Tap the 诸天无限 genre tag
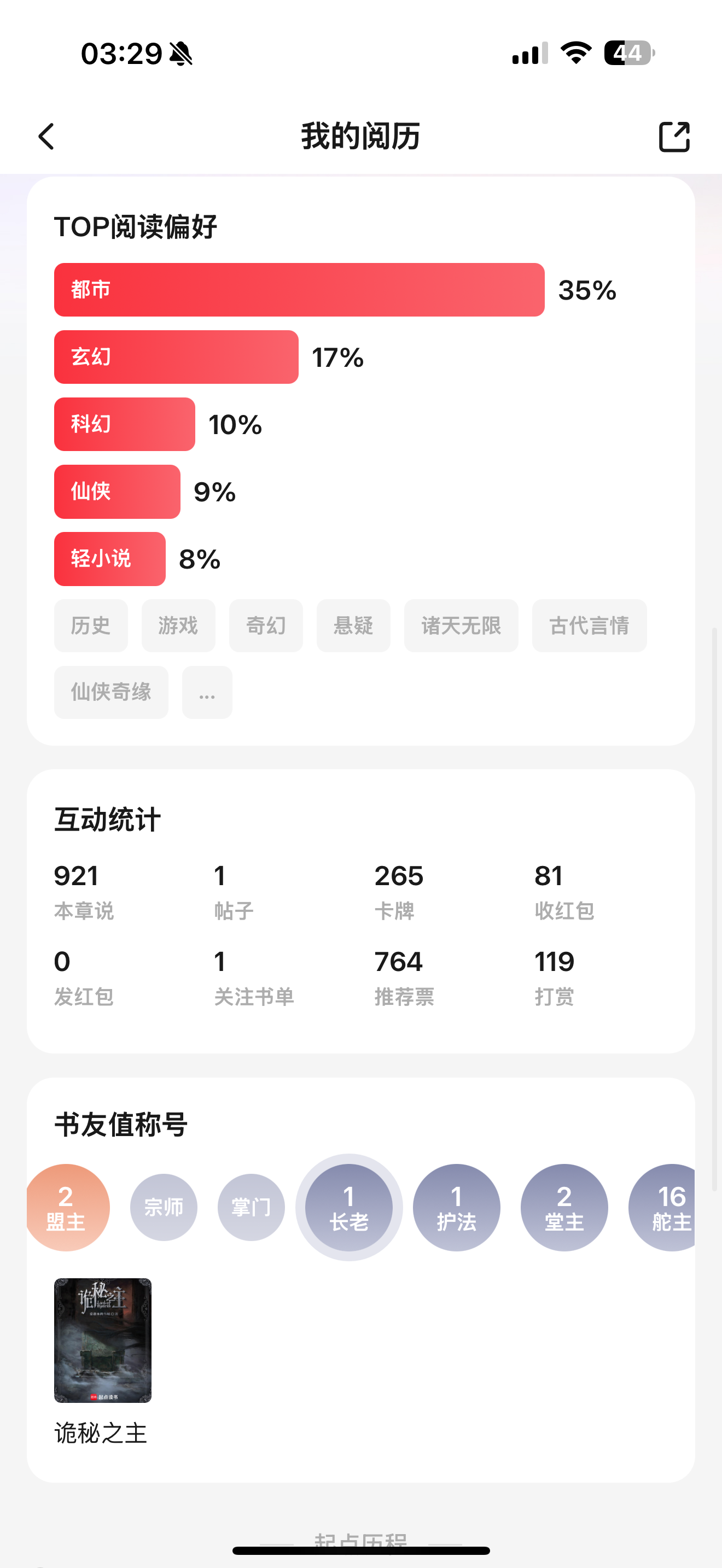 (x=462, y=626)
